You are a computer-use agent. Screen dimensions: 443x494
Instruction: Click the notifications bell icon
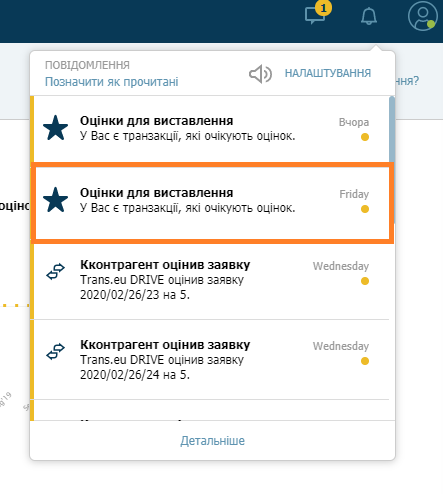tap(369, 16)
